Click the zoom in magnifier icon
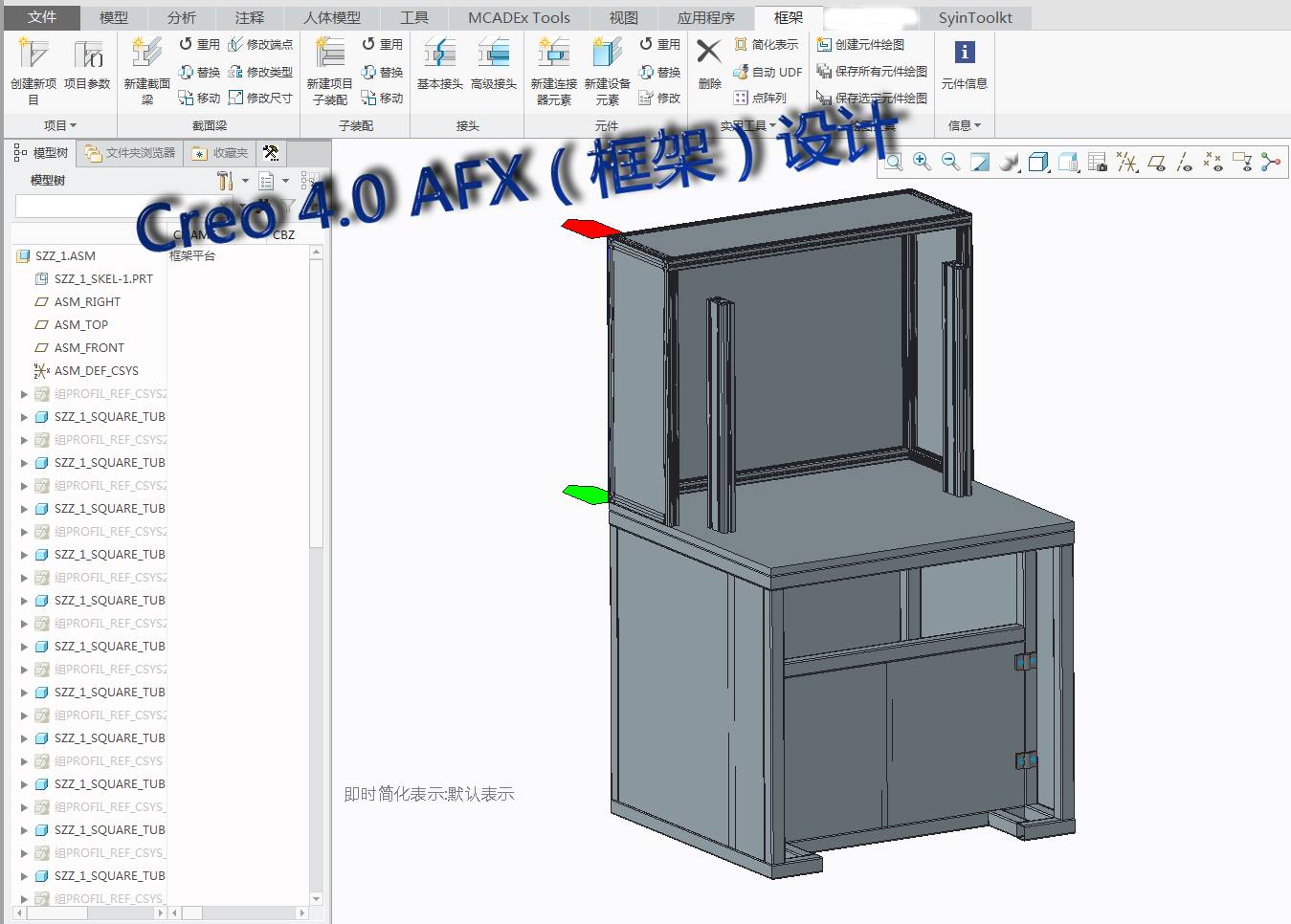1291x924 pixels. [x=922, y=162]
